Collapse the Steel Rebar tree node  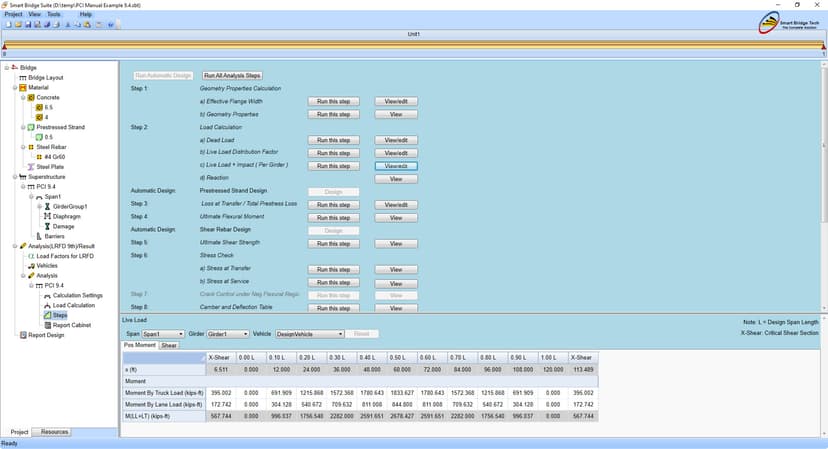23,147
